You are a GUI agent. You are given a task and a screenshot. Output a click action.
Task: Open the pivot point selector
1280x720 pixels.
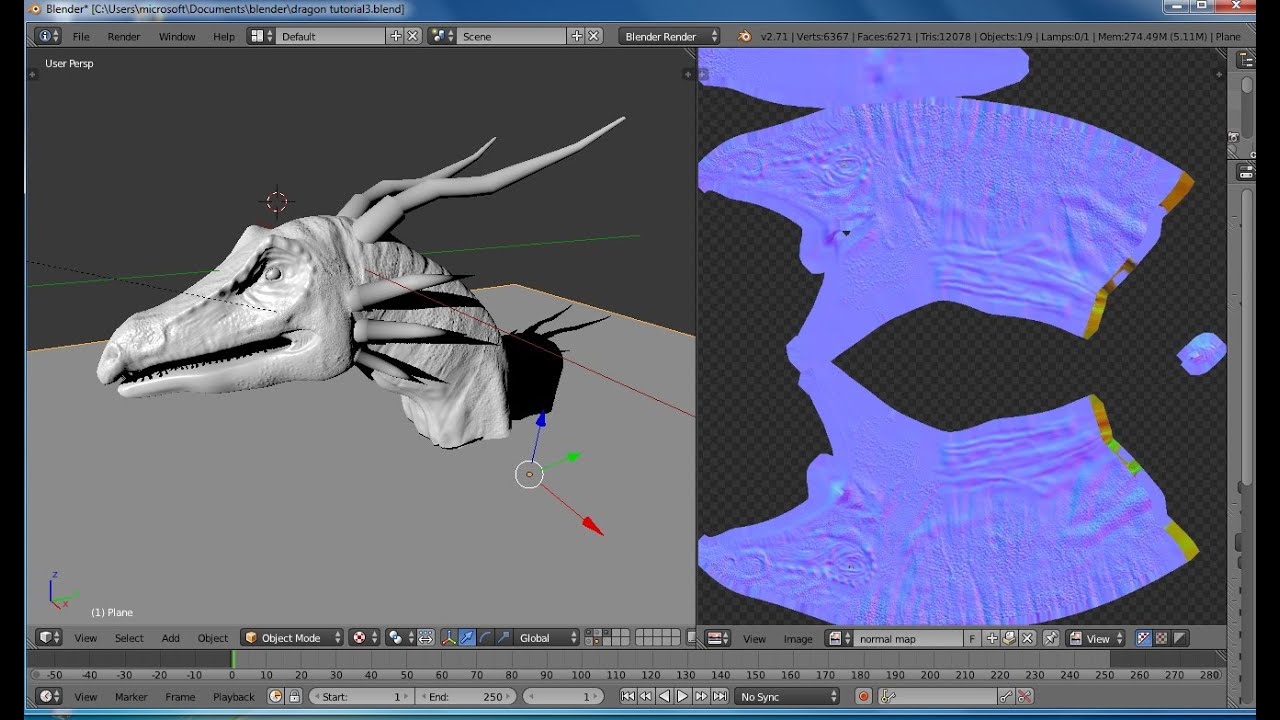(x=401, y=638)
